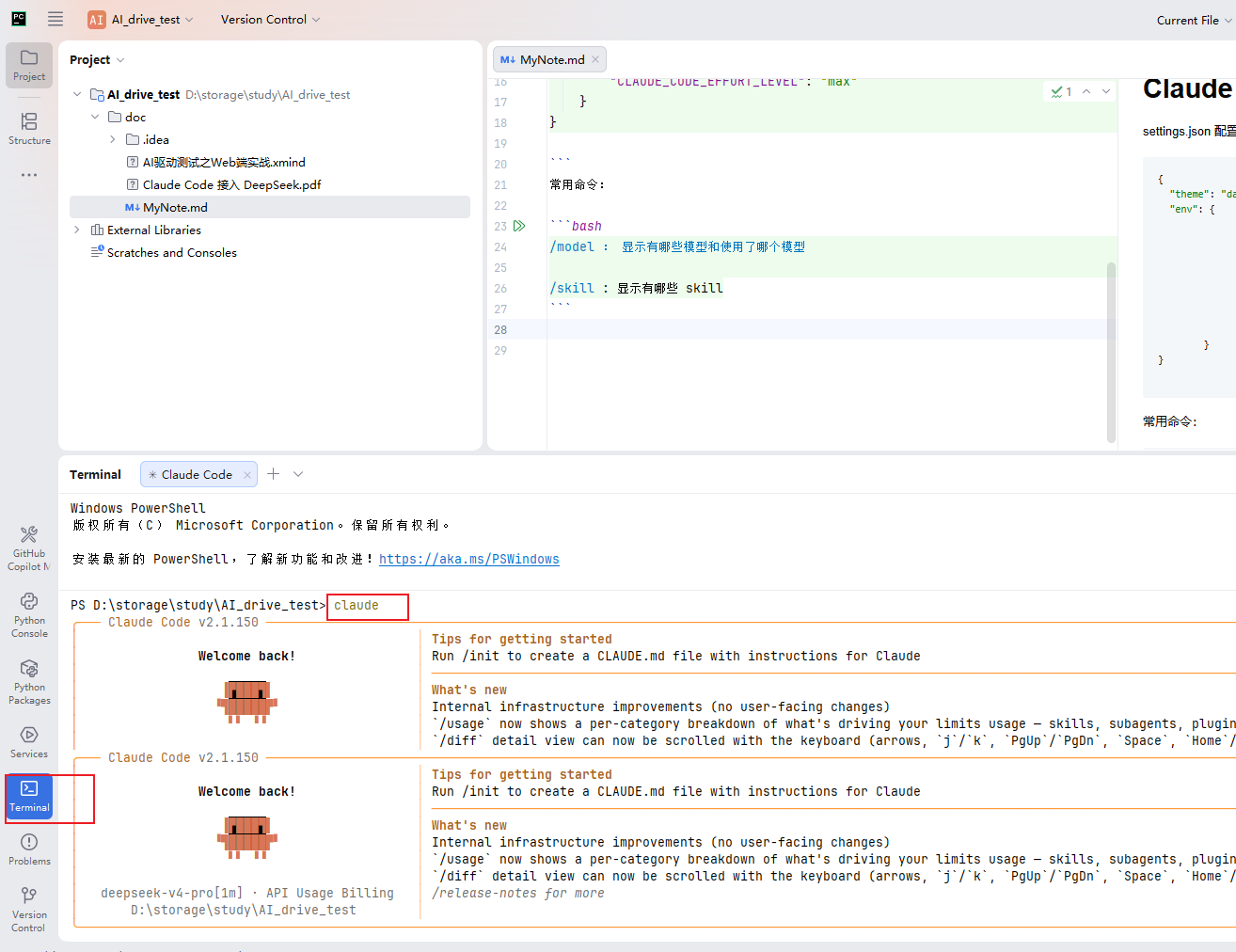Screen dimensions: 1236x952
Task: Close the Claude Code terminal tab
Action: pyautogui.click(x=247, y=475)
